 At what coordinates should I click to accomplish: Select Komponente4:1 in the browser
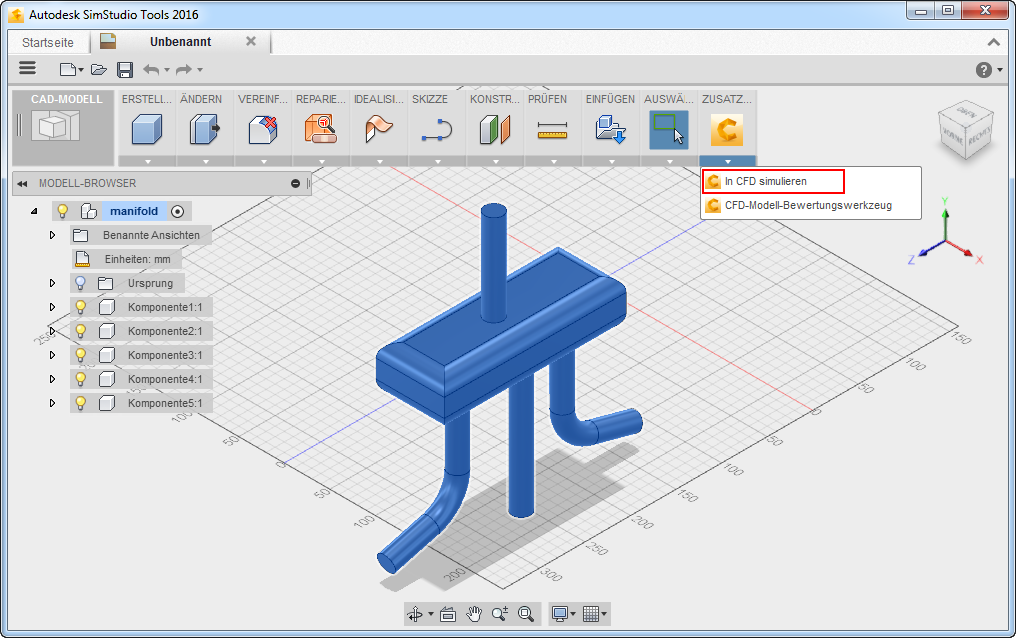pos(165,379)
